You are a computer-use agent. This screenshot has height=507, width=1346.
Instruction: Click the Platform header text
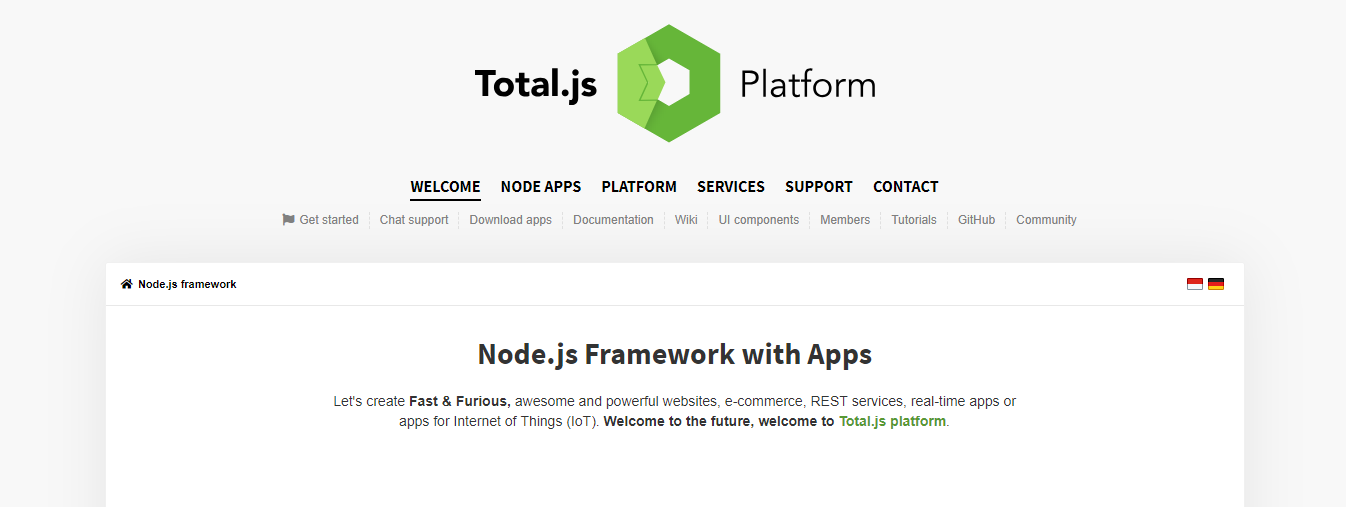(x=808, y=84)
